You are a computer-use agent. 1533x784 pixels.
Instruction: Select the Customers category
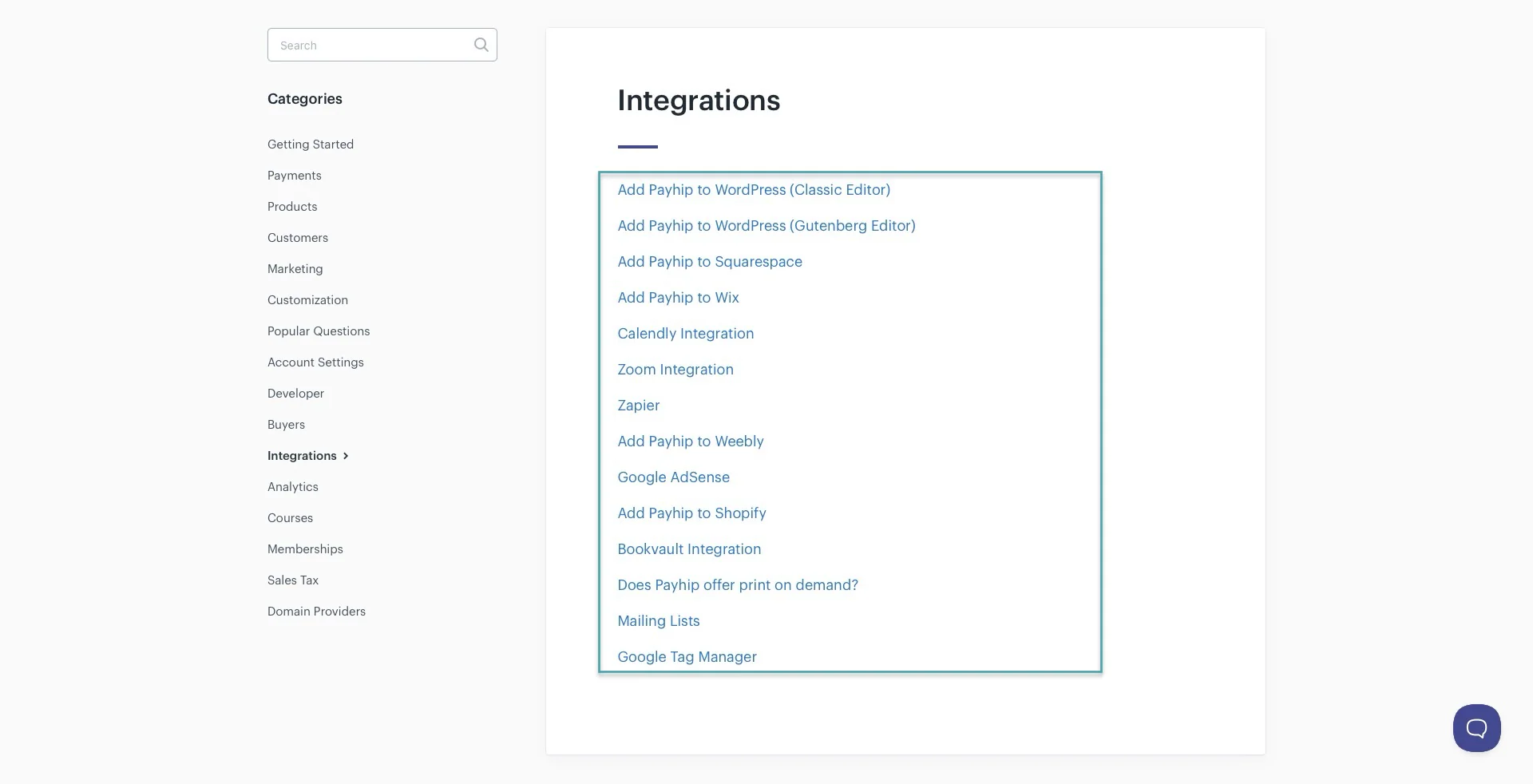[298, 238]
